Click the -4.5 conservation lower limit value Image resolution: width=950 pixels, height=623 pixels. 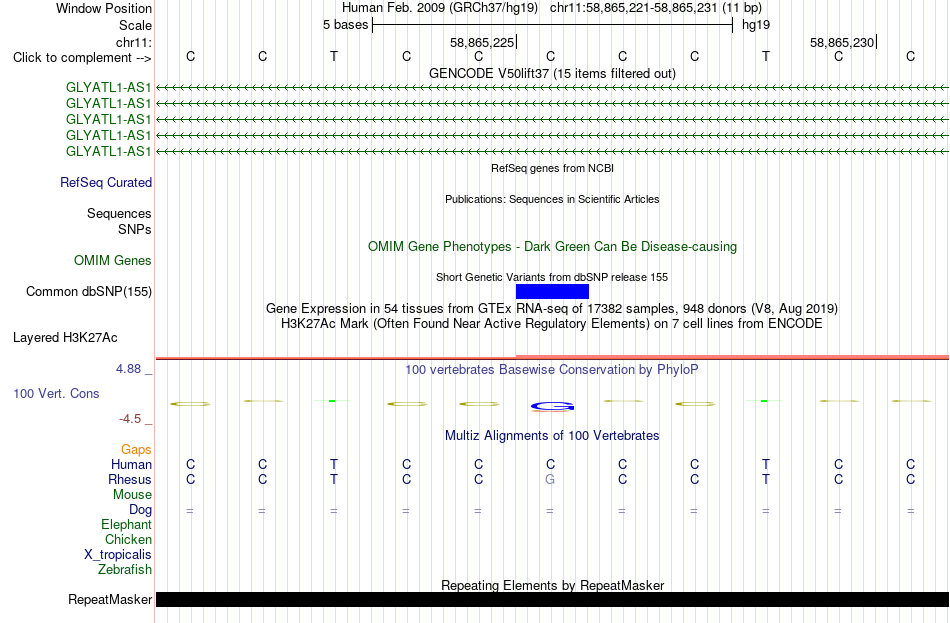tap(130, 419)
